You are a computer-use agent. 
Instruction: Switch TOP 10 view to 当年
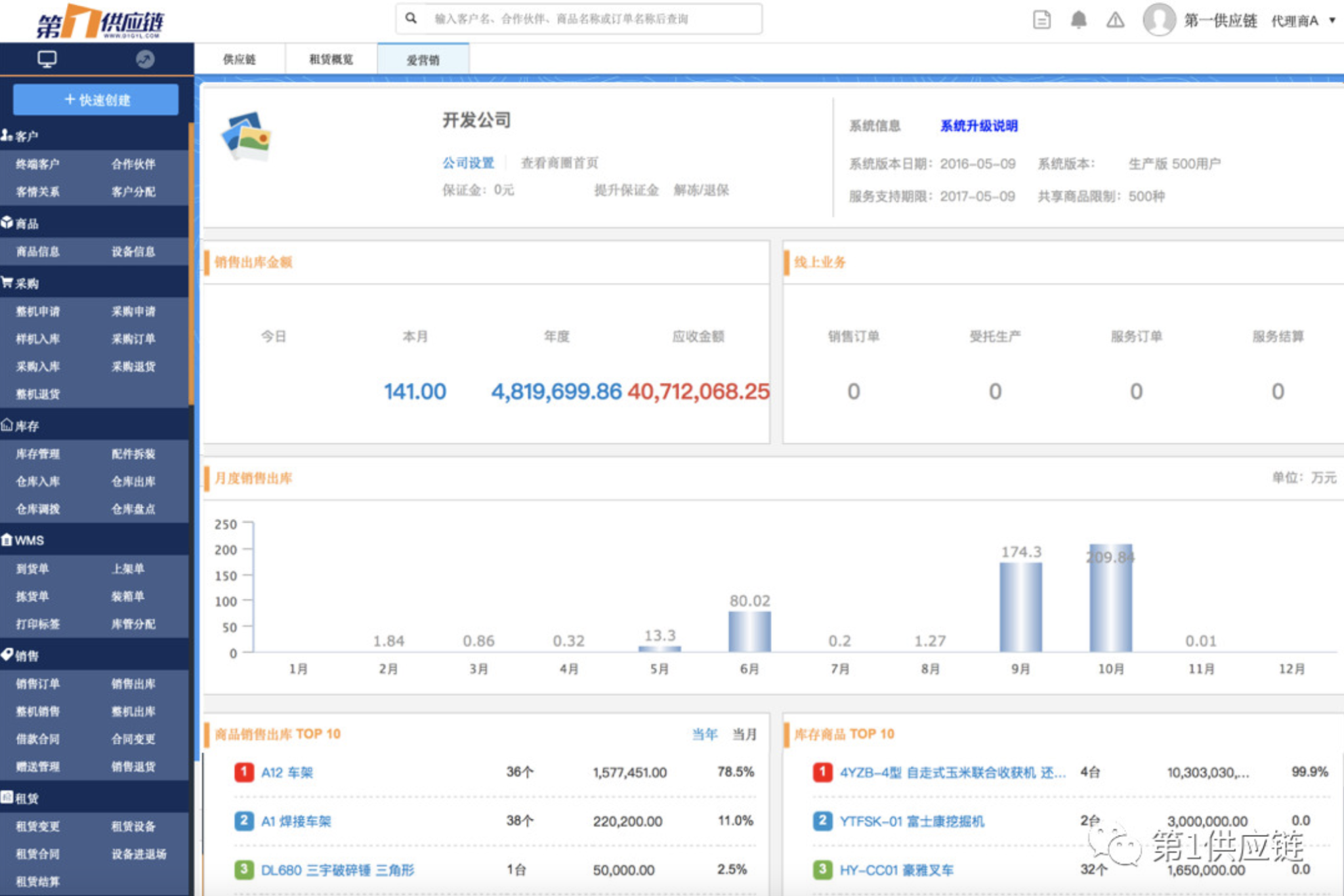tap(704, 734)
